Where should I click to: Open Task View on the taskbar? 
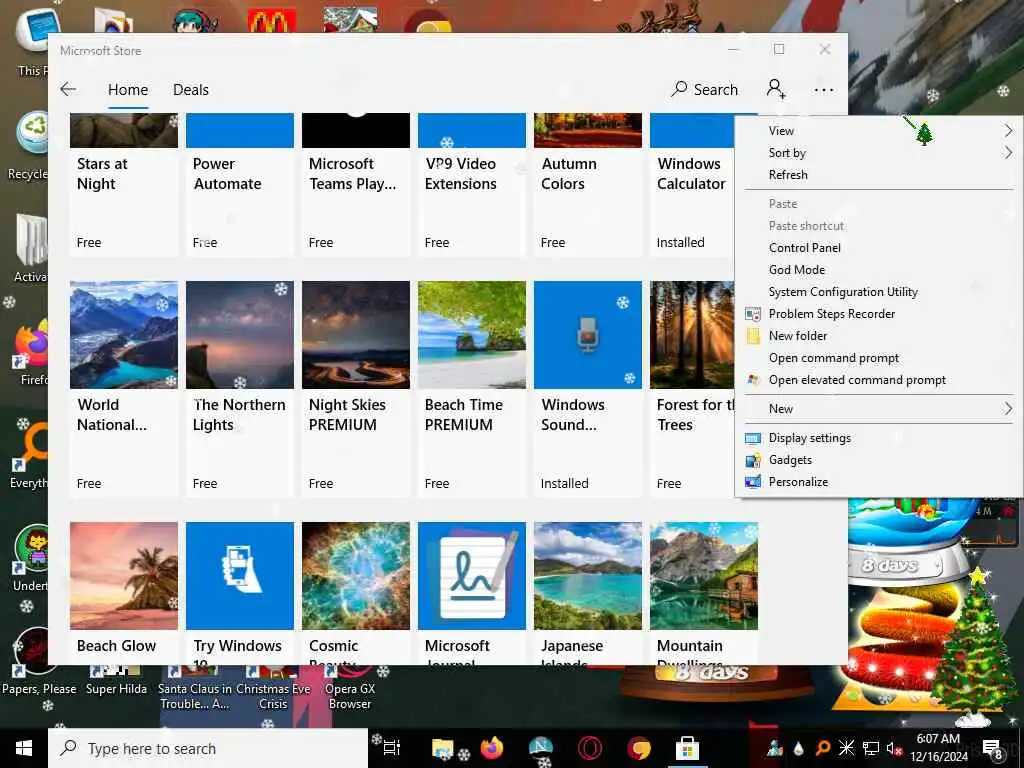tap(392, 748)
